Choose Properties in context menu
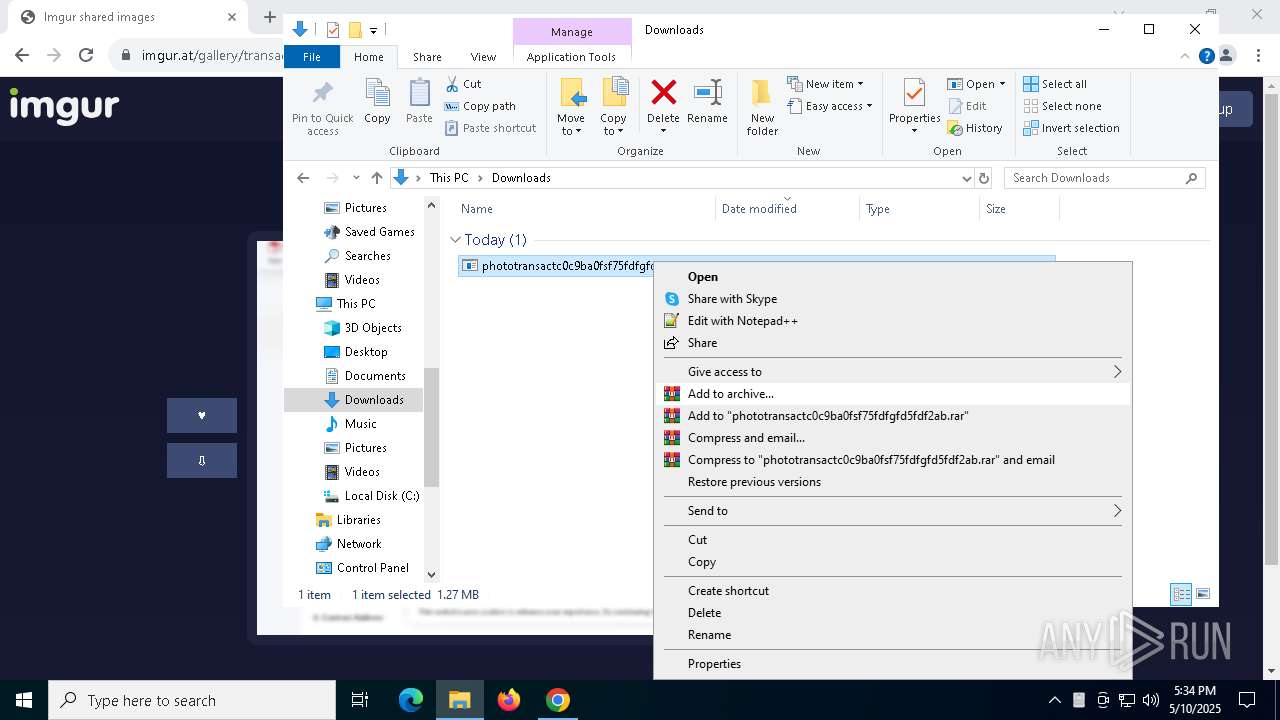The image size is (1280, 720). [892, 664]
